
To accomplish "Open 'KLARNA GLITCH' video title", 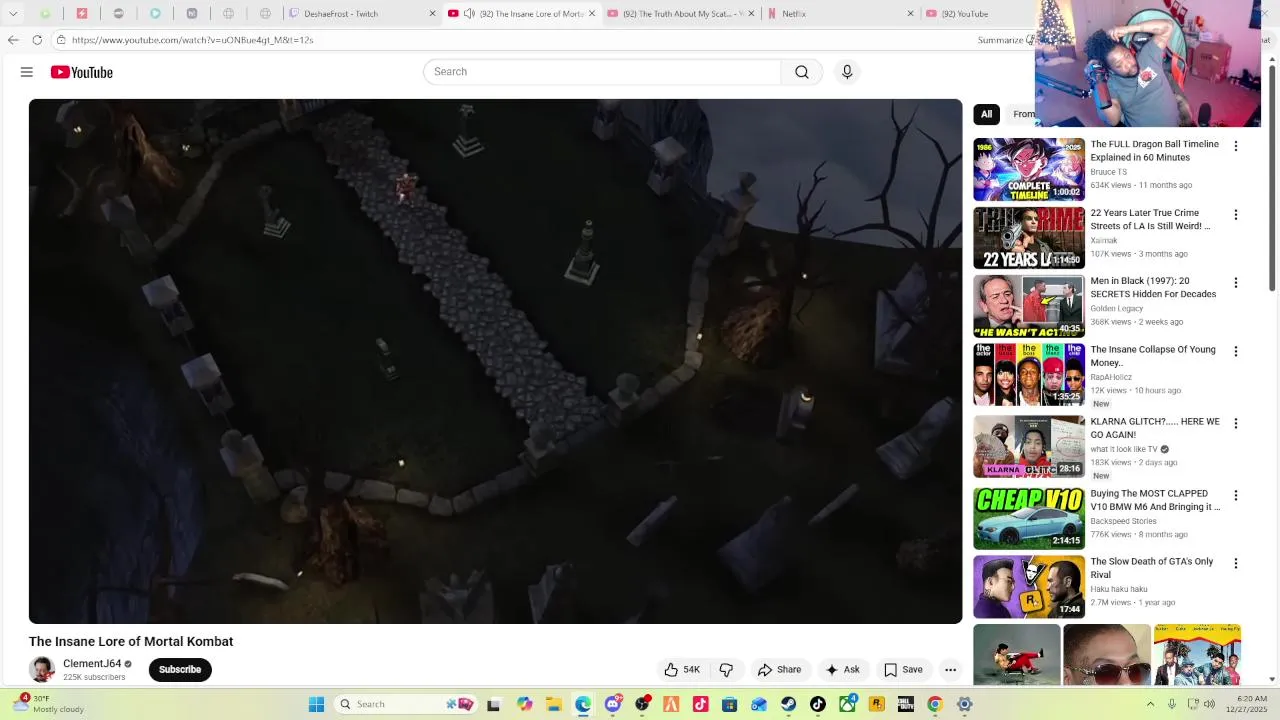I will coord(1154,428).
